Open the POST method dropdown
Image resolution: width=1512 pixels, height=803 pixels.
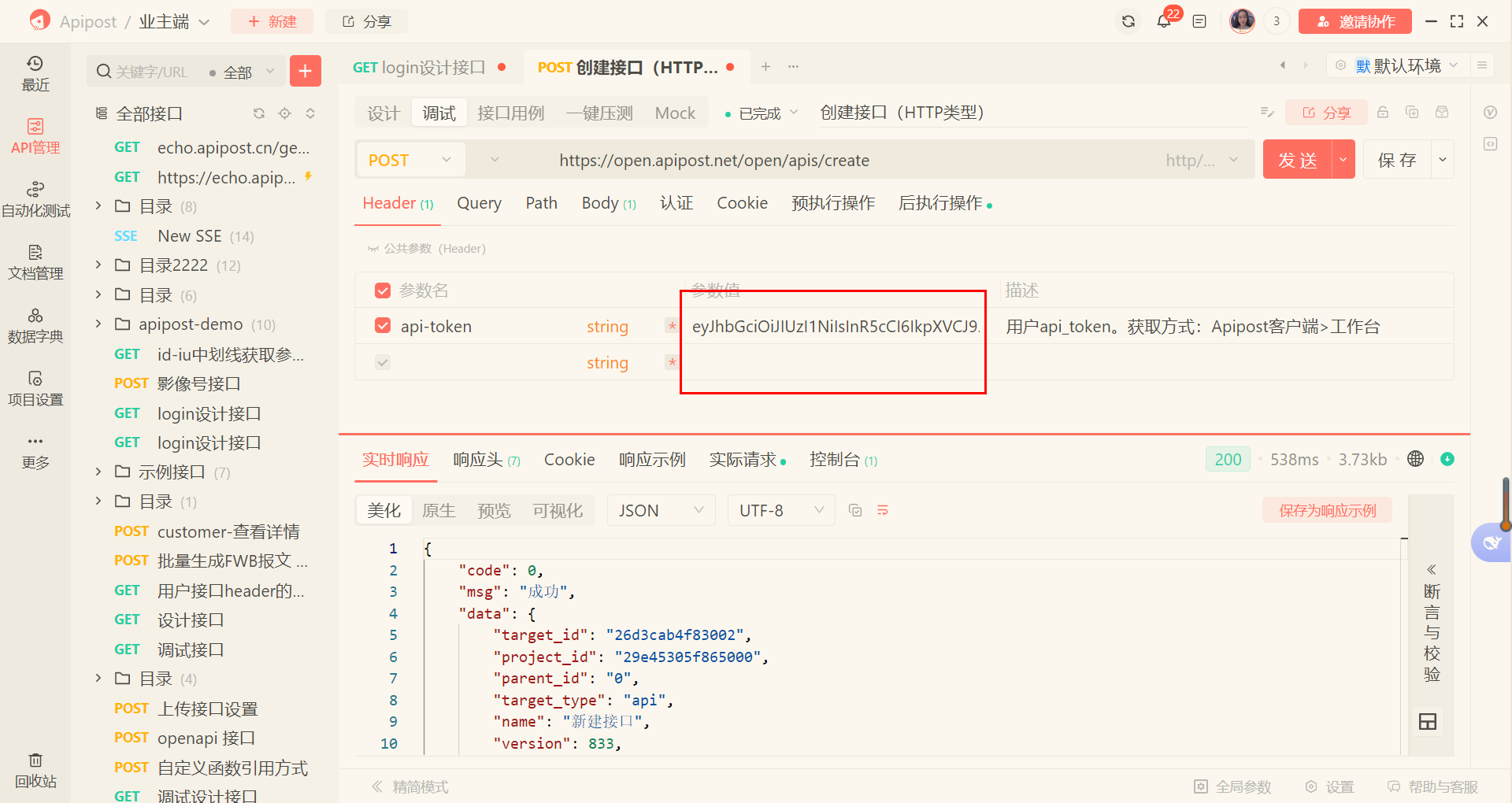click(409, 160)
